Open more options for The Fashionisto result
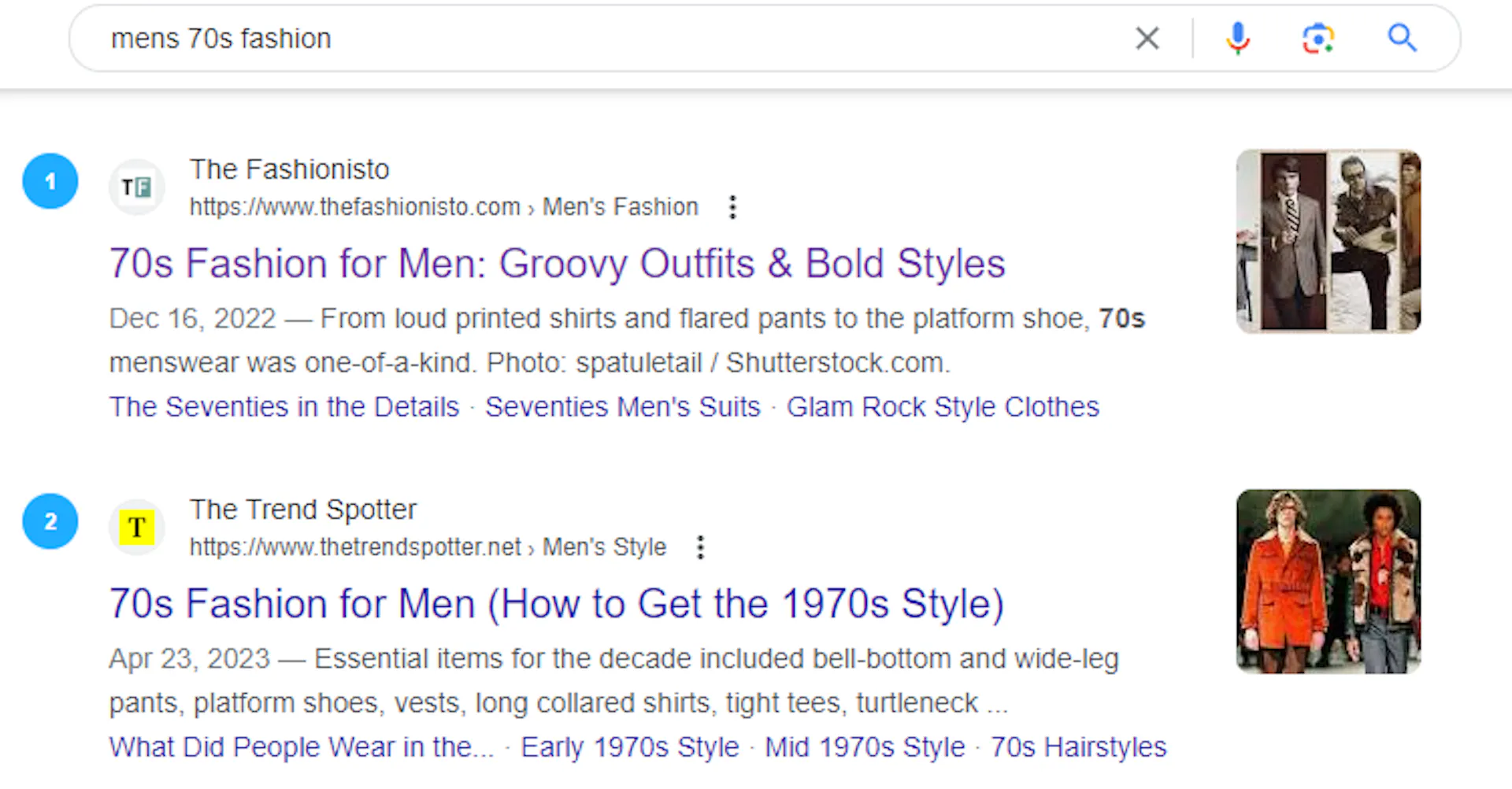The height and width of the screenshot is (789, 1512). click(x=732, y=207)
